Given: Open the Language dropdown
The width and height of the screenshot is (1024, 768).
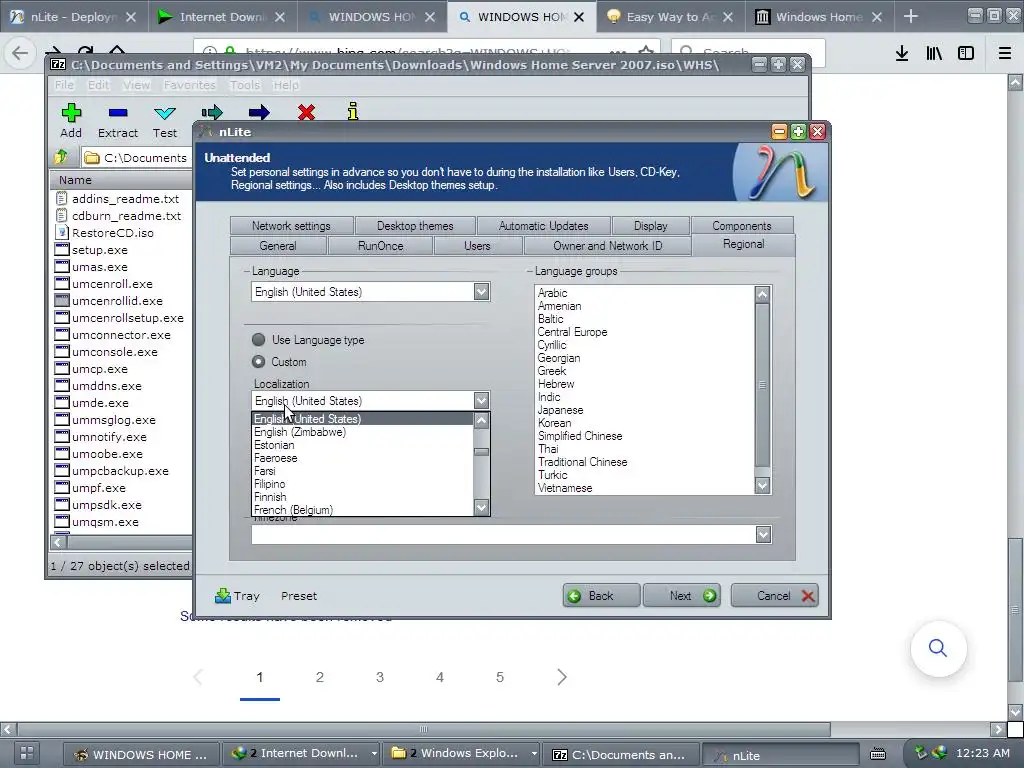Looking at the screenshot, I should click(x=481, y=292).
